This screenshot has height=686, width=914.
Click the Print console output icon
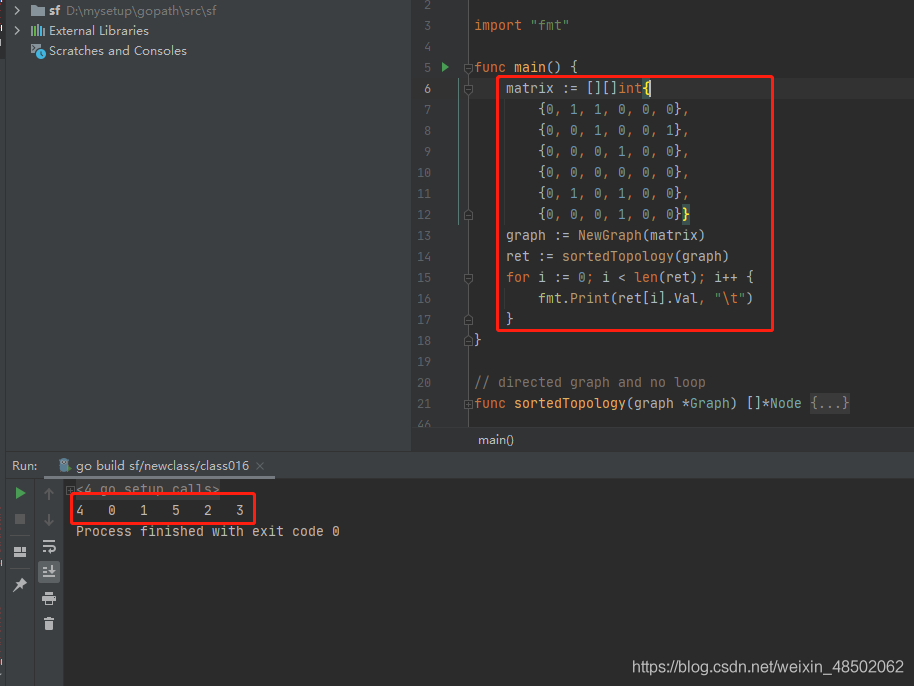point(49,598)
